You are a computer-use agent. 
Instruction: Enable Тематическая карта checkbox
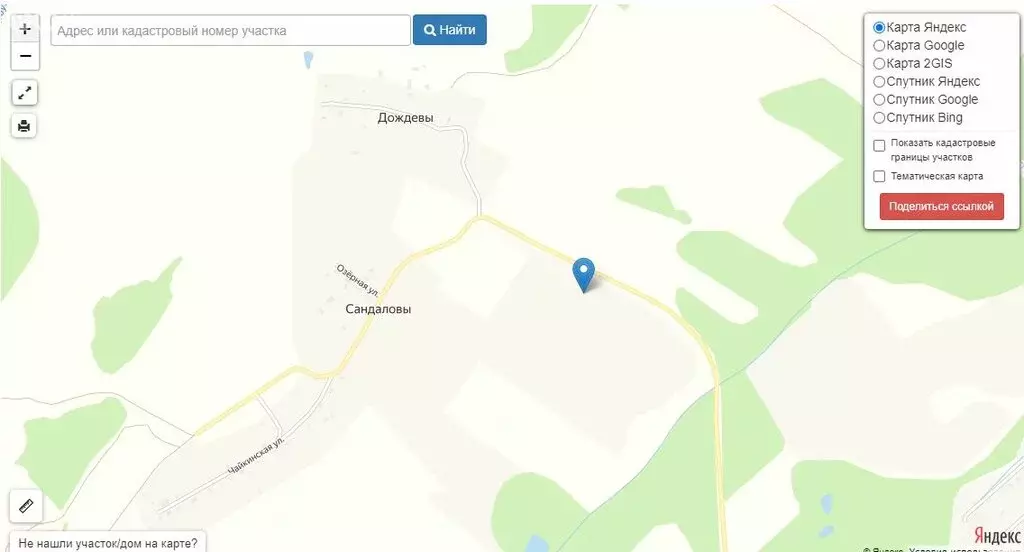[x=879, y=176]
